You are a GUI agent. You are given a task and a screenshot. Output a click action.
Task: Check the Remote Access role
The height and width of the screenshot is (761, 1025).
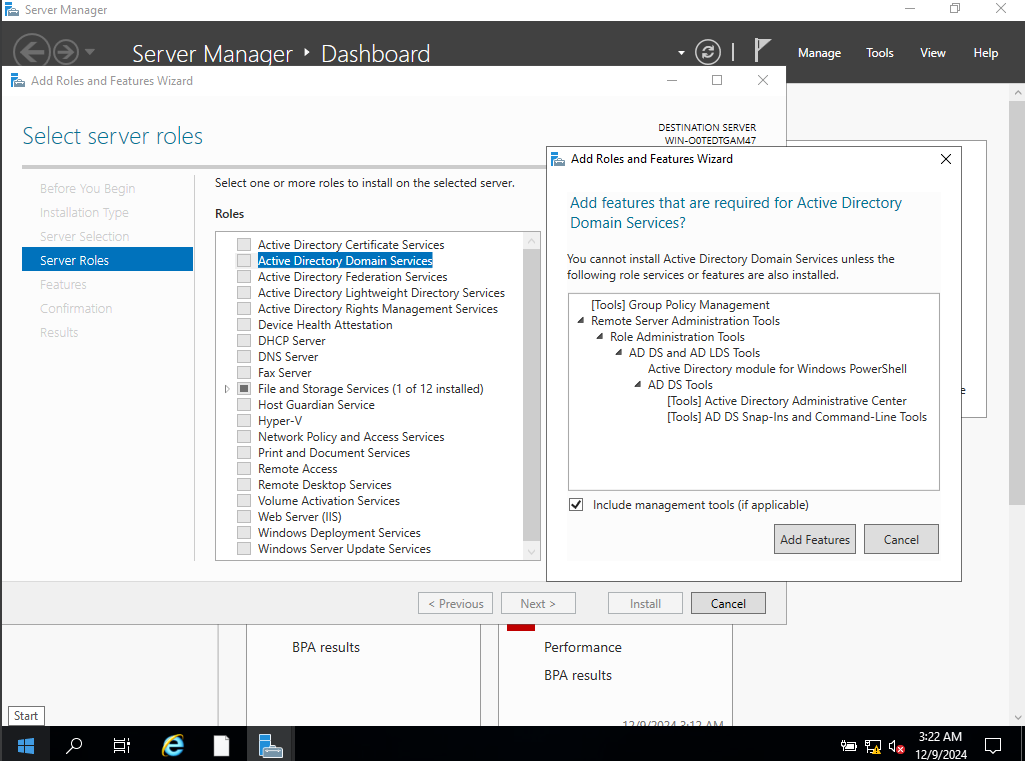pos(244,469)
